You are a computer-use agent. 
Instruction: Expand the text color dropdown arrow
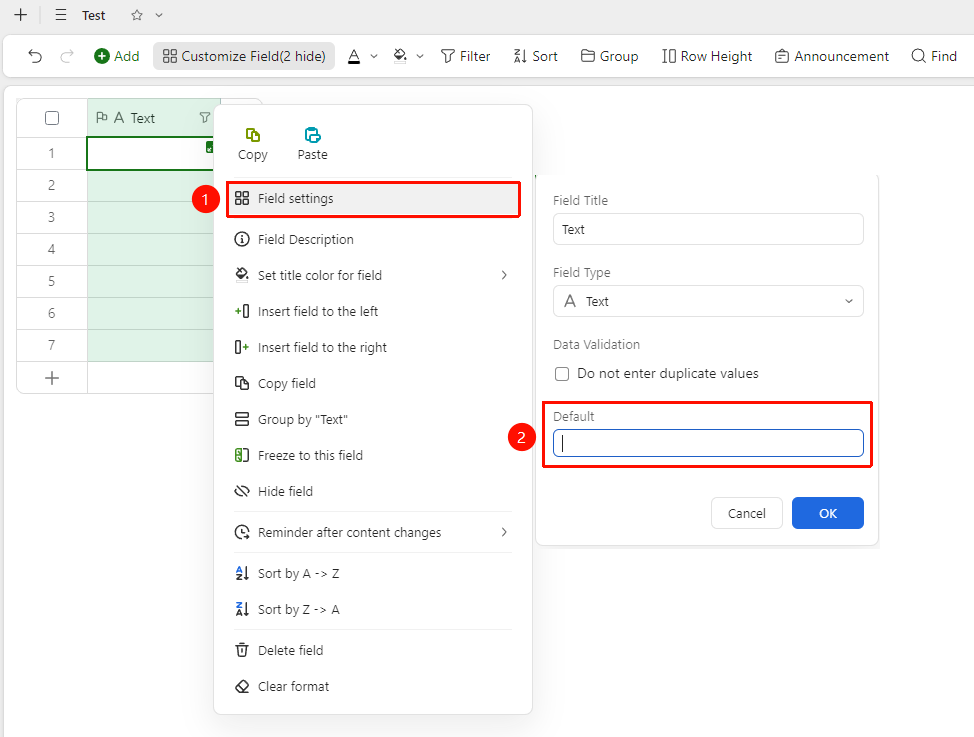click(x=374, y=57)
